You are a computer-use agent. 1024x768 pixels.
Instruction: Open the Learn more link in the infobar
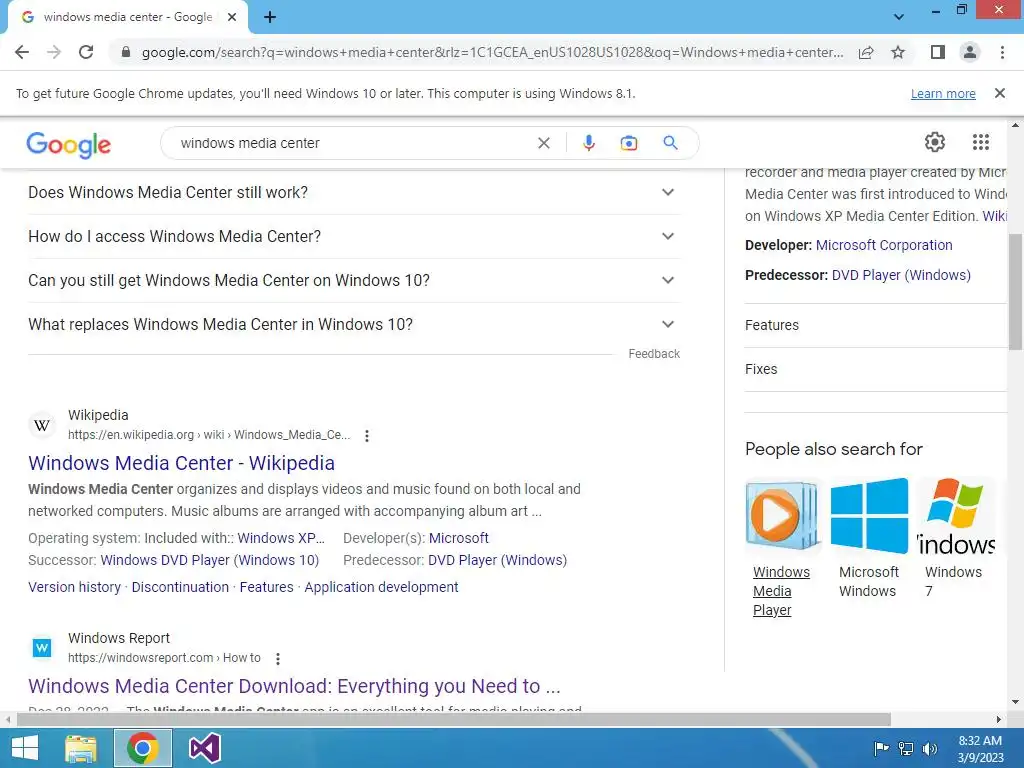point(943,93)
